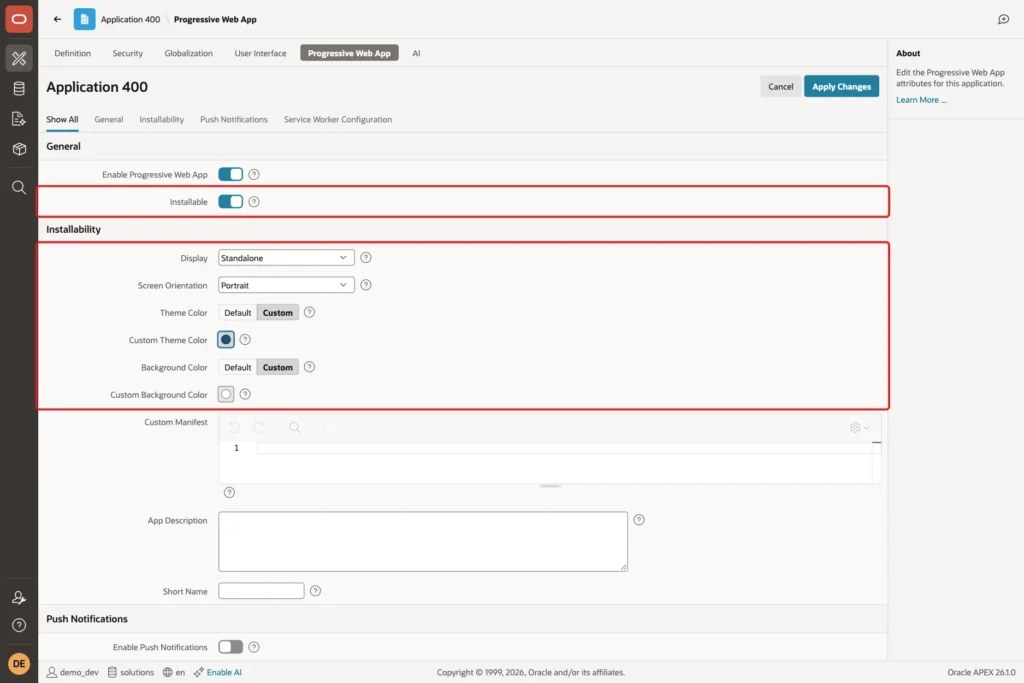Go back using the arrow icon
This screenshot has width=1024, height=683.
point(57,20)
